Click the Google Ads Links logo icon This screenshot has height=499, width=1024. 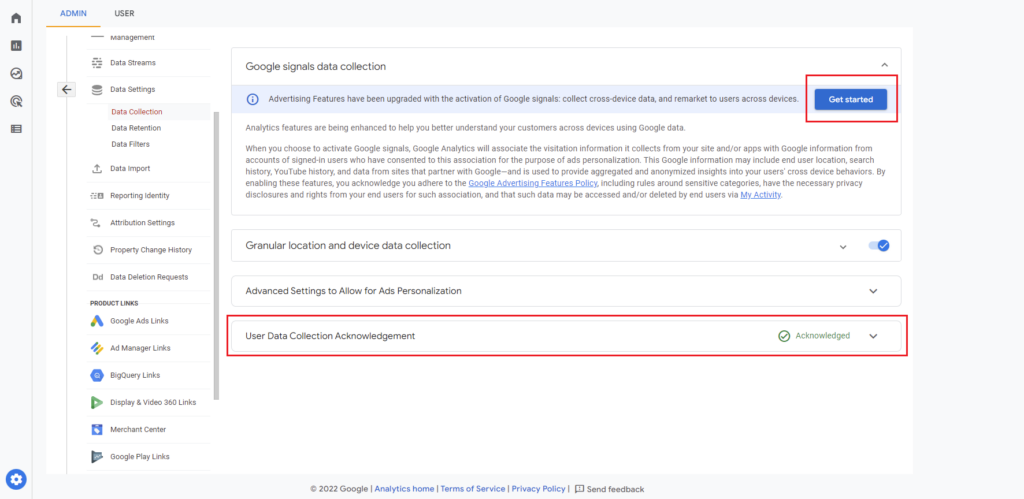[97, 321]
